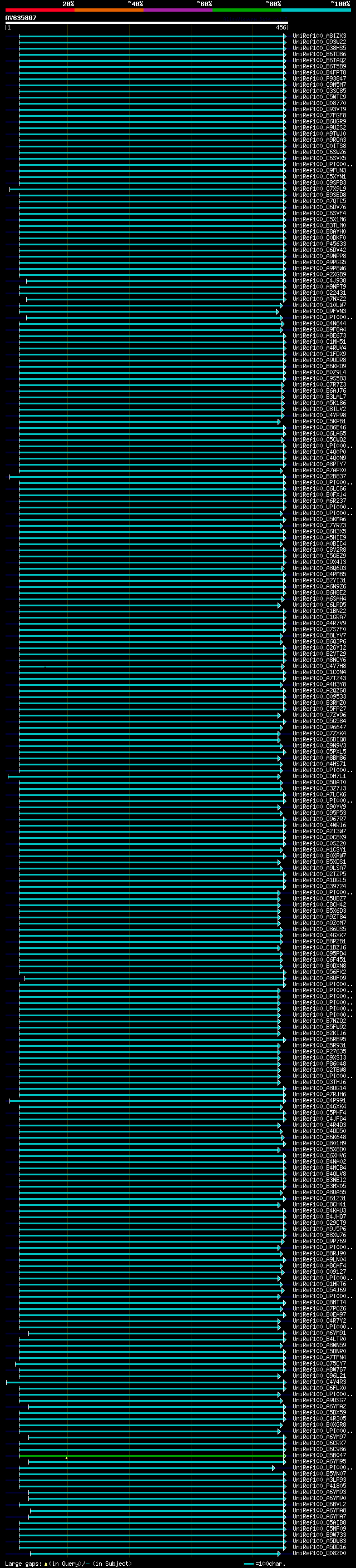
Task: Click the white query sequence bar
Action: 147,23
